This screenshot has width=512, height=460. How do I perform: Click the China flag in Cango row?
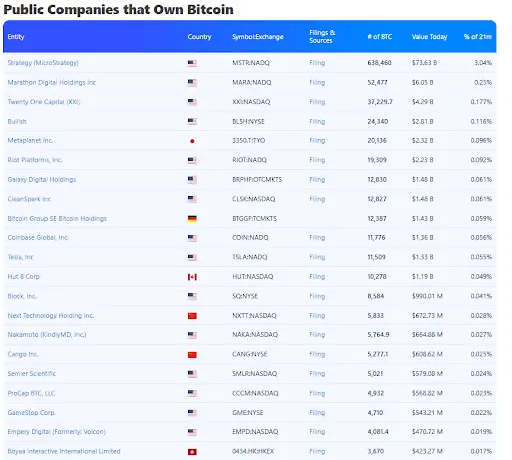click(x=192, y=355)
